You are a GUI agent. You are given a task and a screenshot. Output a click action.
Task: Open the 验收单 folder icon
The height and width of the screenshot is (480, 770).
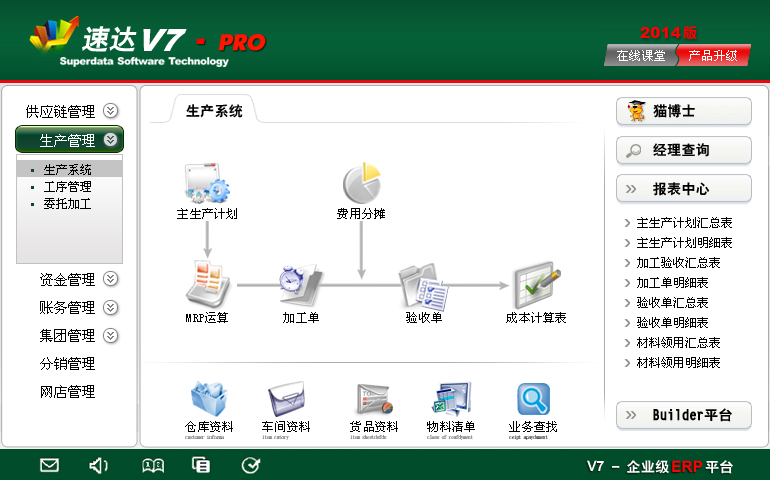[423, 287]
